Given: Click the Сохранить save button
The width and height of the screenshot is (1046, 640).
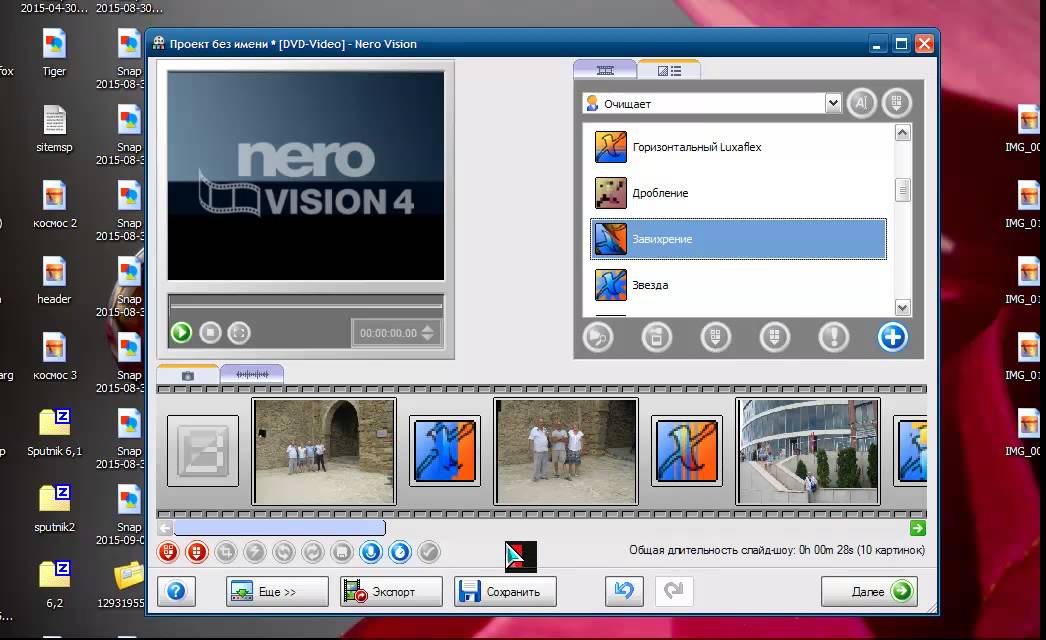Looking at the screenshot, I should [x=504, y=591].
